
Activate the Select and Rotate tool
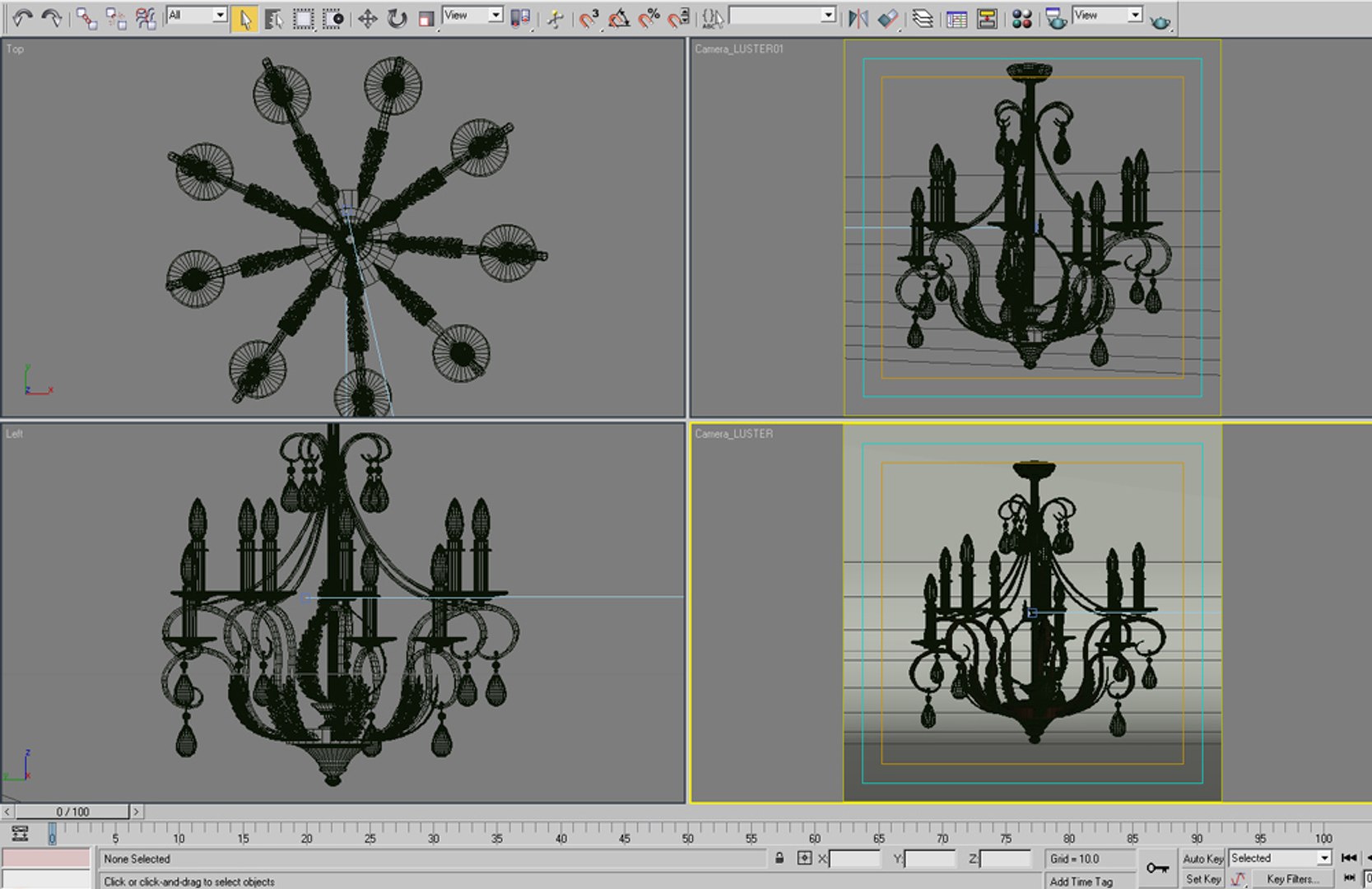397,18
